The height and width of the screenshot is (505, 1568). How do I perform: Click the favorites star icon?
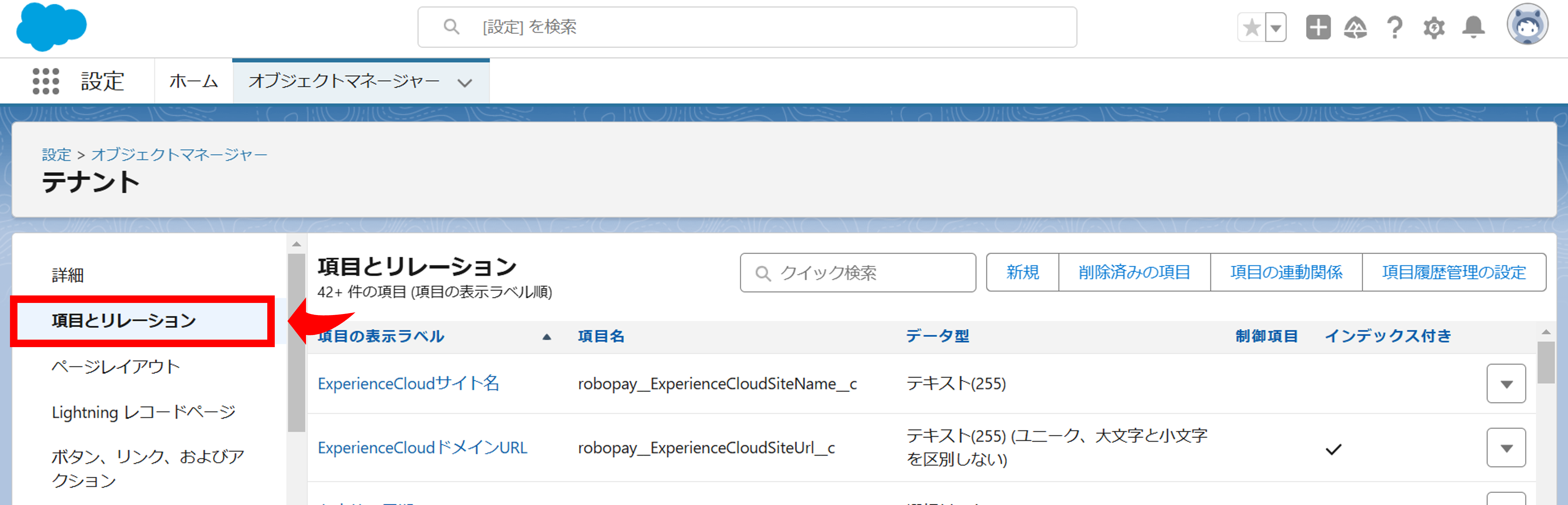[1252, 27]
